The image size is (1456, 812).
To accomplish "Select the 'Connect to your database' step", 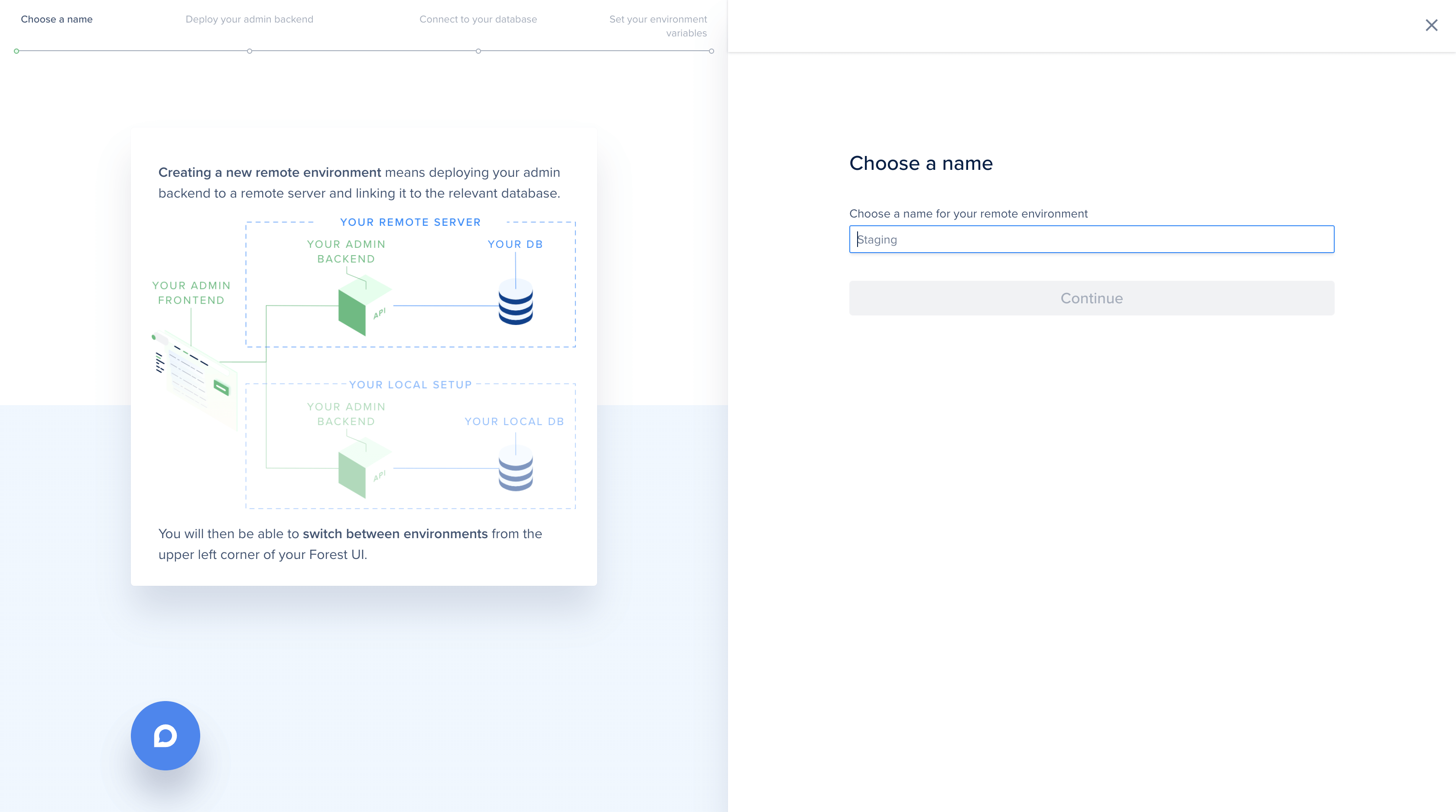I will [478, 19].
